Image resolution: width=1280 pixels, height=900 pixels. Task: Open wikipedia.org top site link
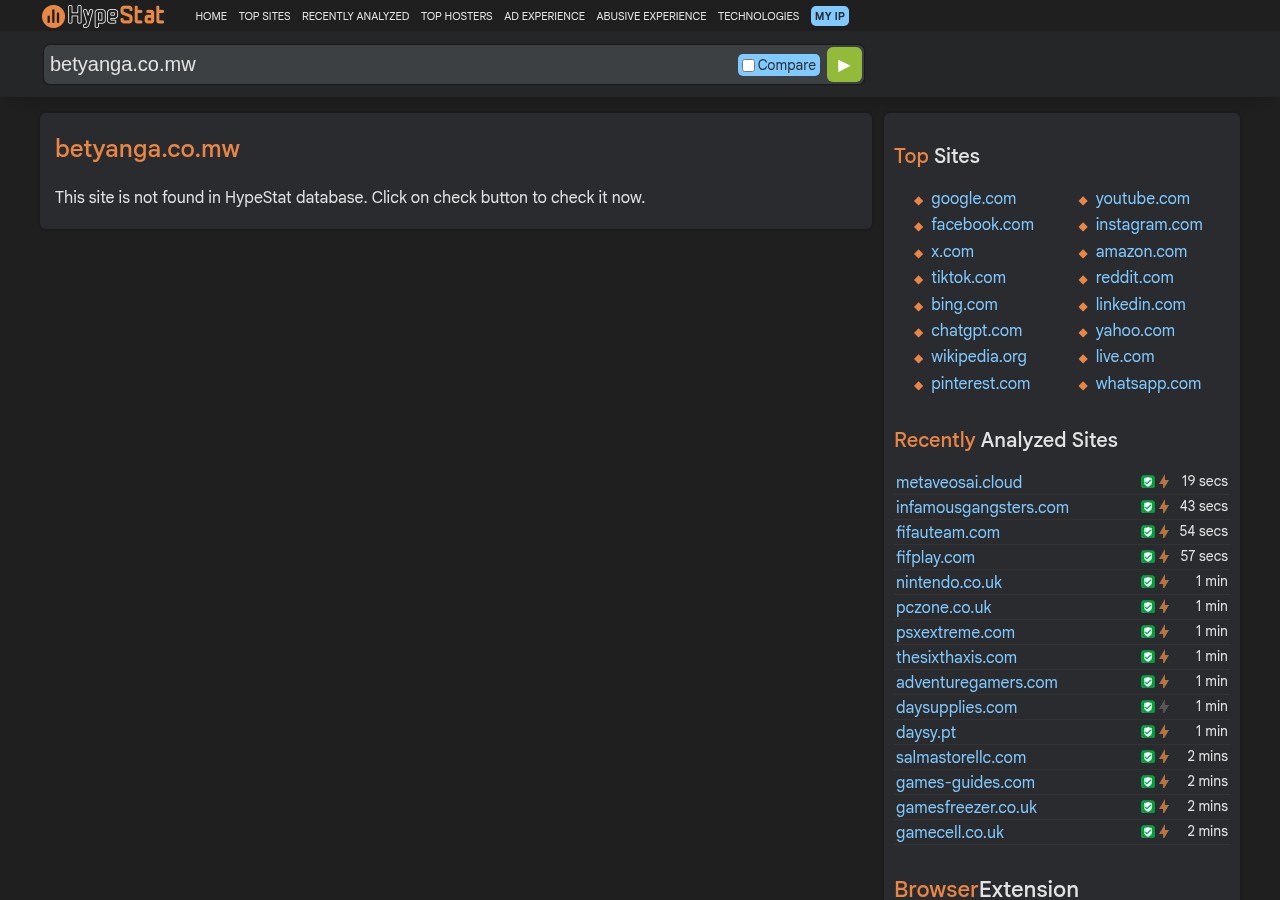click(x=979, y=356)
